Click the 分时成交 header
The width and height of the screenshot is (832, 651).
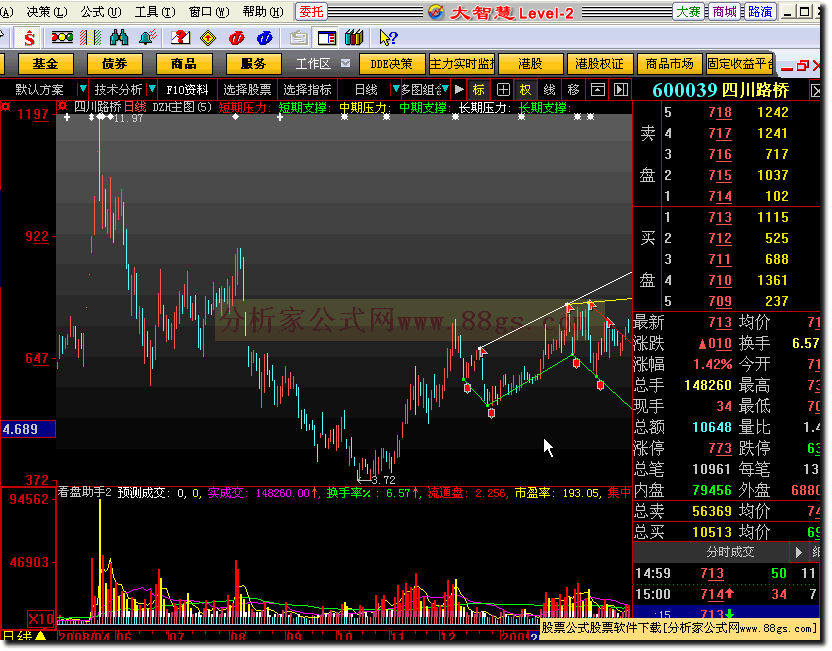point(730,553)
